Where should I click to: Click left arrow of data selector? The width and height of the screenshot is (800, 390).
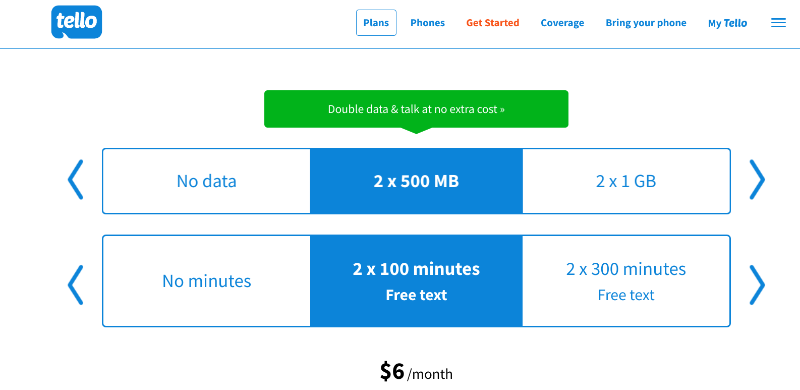(76, 180)
